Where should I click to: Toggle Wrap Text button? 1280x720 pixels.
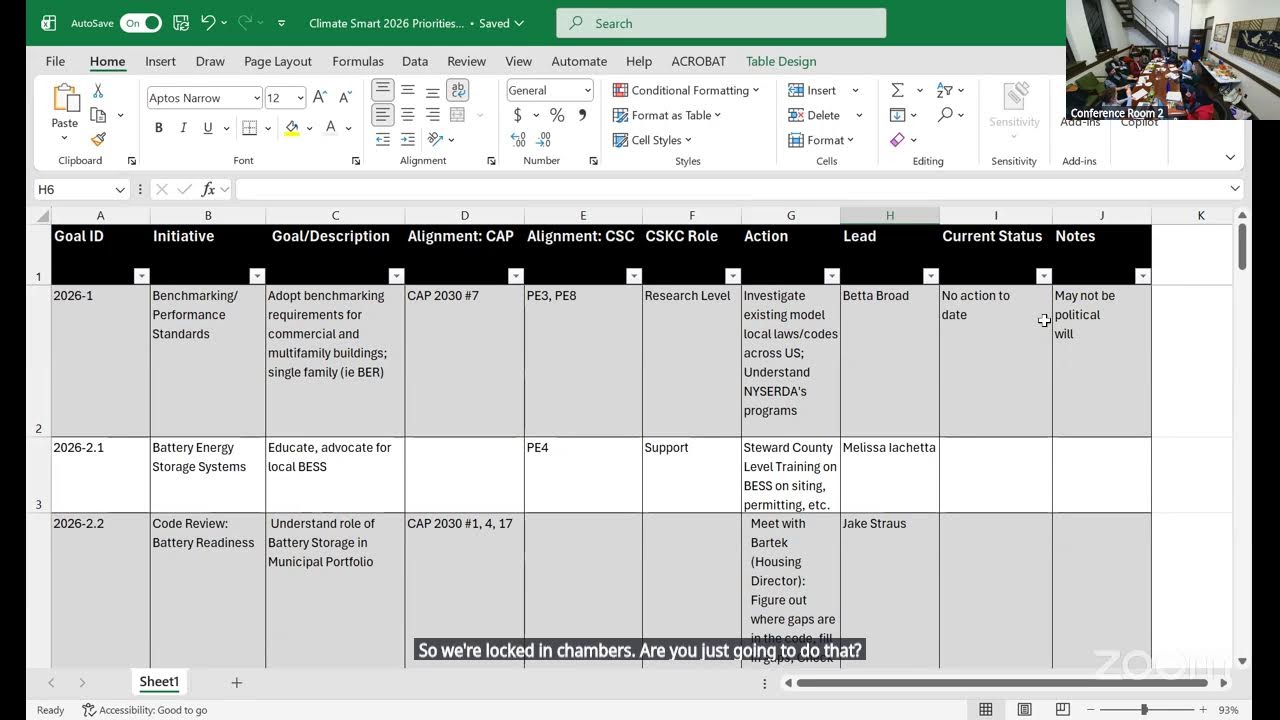457,90
